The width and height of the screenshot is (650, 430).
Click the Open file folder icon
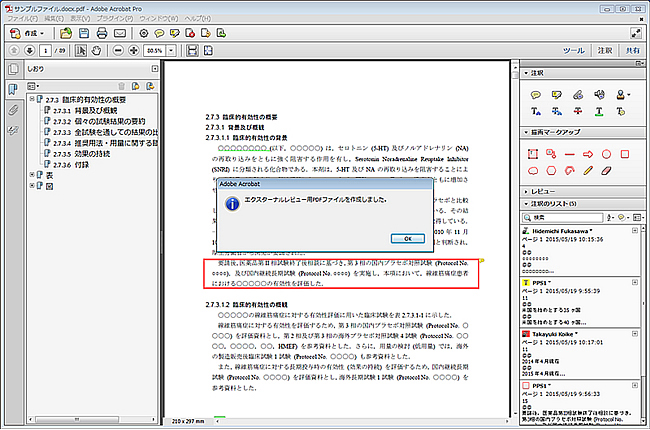pyautogui.click(x=65, y=33)
